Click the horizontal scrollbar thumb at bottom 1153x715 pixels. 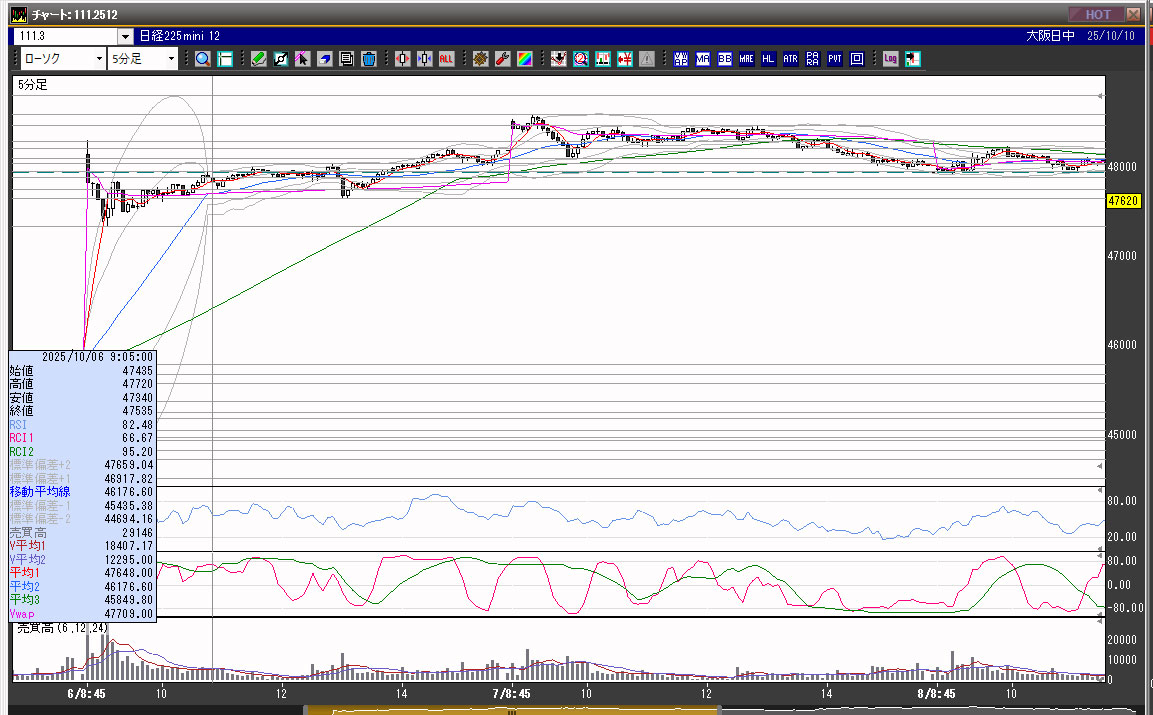[512, 711]
